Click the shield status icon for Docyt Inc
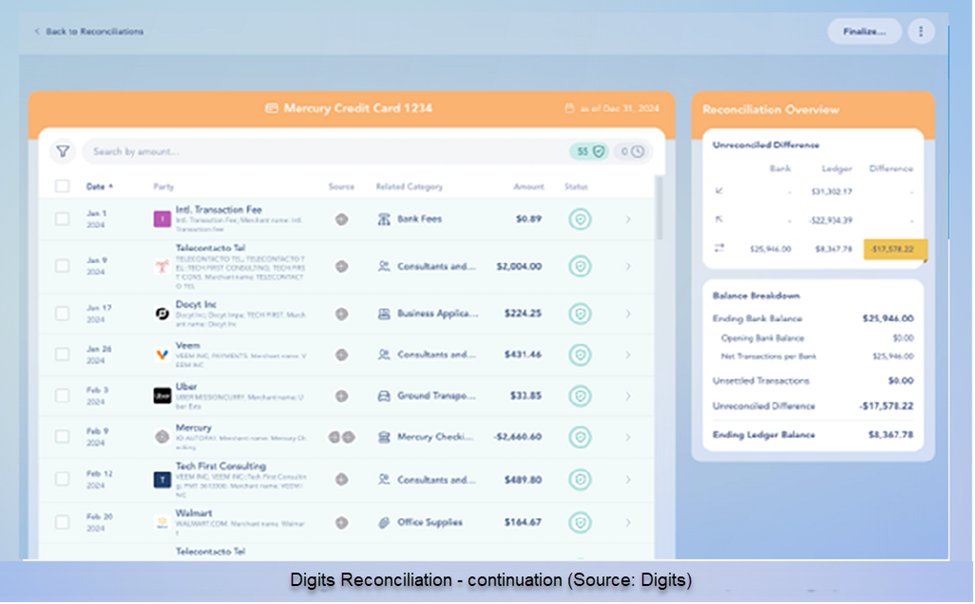975x604 pixels. click(x=580, y=314)
